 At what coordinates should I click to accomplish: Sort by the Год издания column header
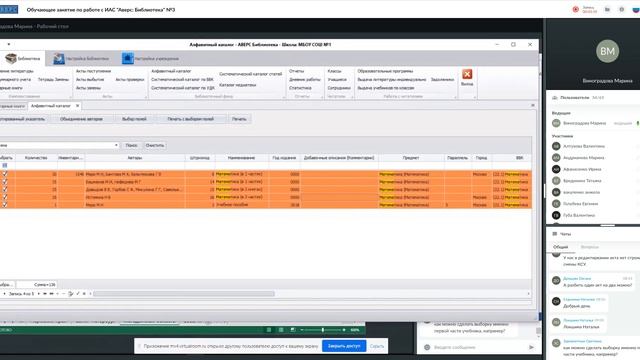[x=284, y=158]
